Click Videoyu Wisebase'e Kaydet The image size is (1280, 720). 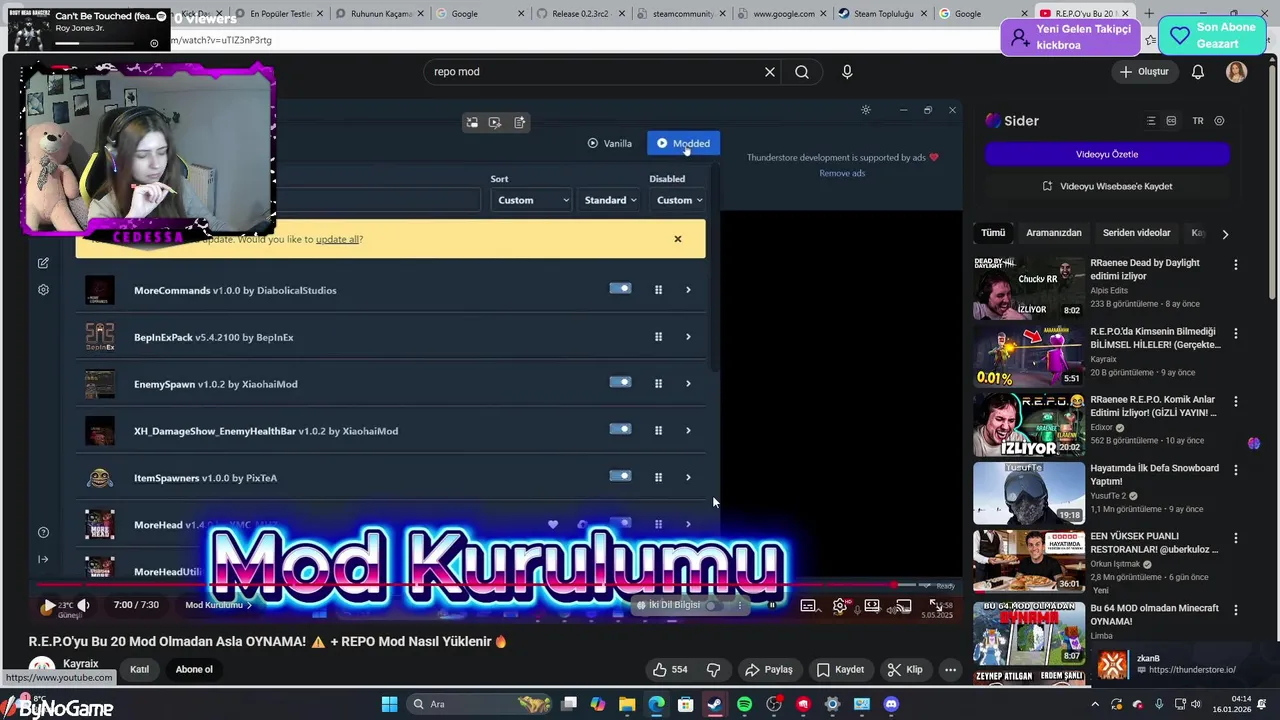[x=1107, y=186]
